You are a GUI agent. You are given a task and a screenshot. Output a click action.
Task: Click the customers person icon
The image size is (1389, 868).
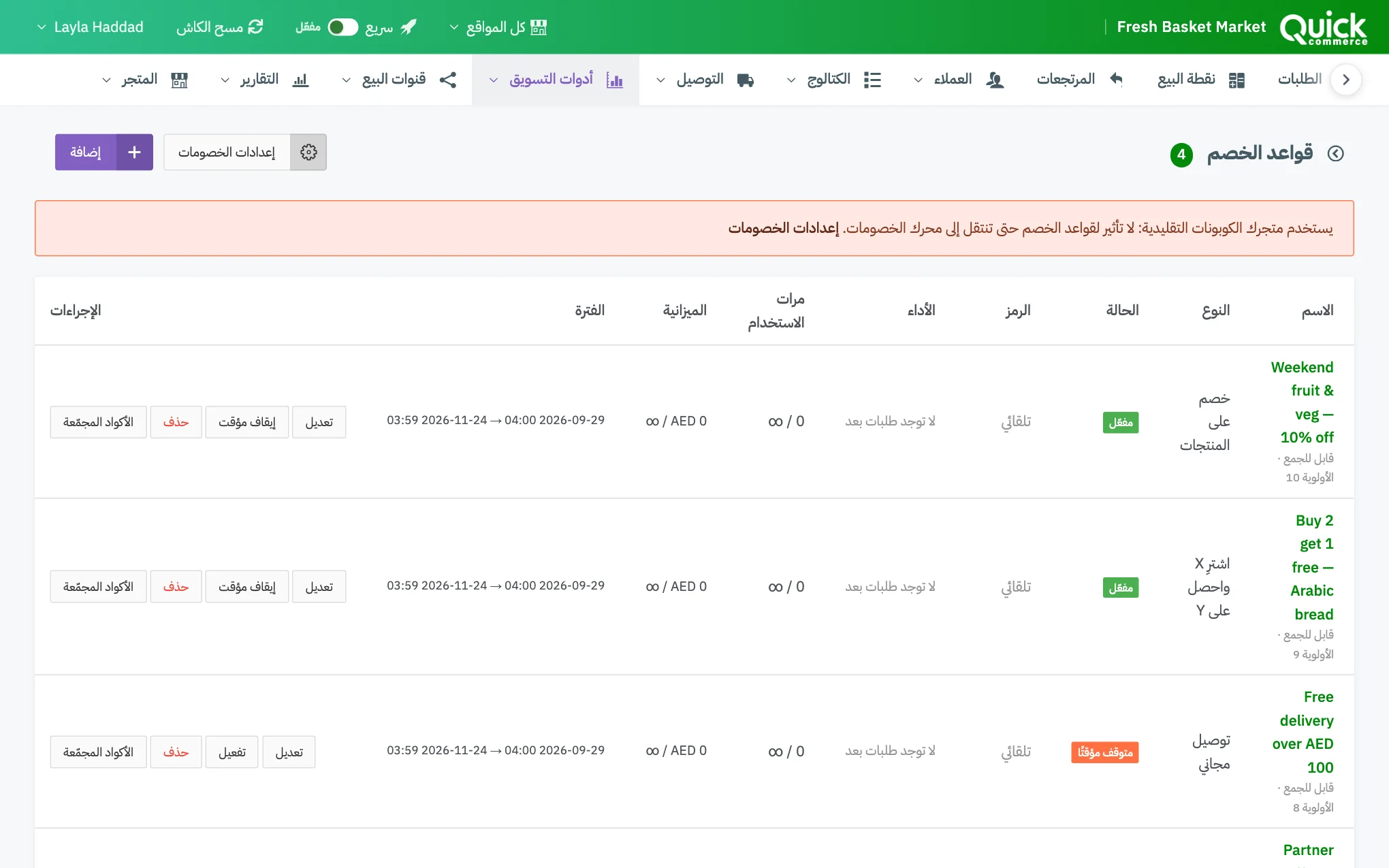(995, 80)
